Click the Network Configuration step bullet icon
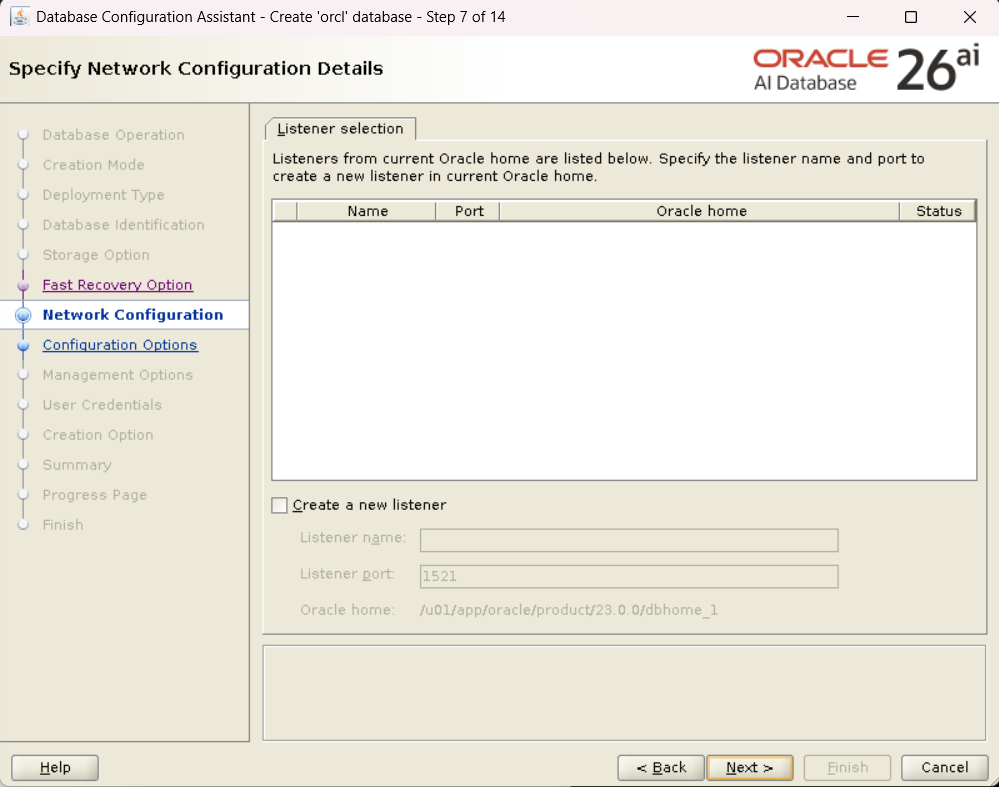This screenshot has width=999, height=787. (24, 315)
